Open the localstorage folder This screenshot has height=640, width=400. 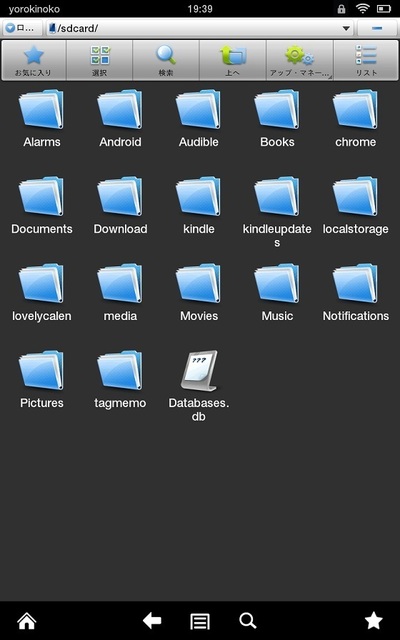[x=356, y=206]
